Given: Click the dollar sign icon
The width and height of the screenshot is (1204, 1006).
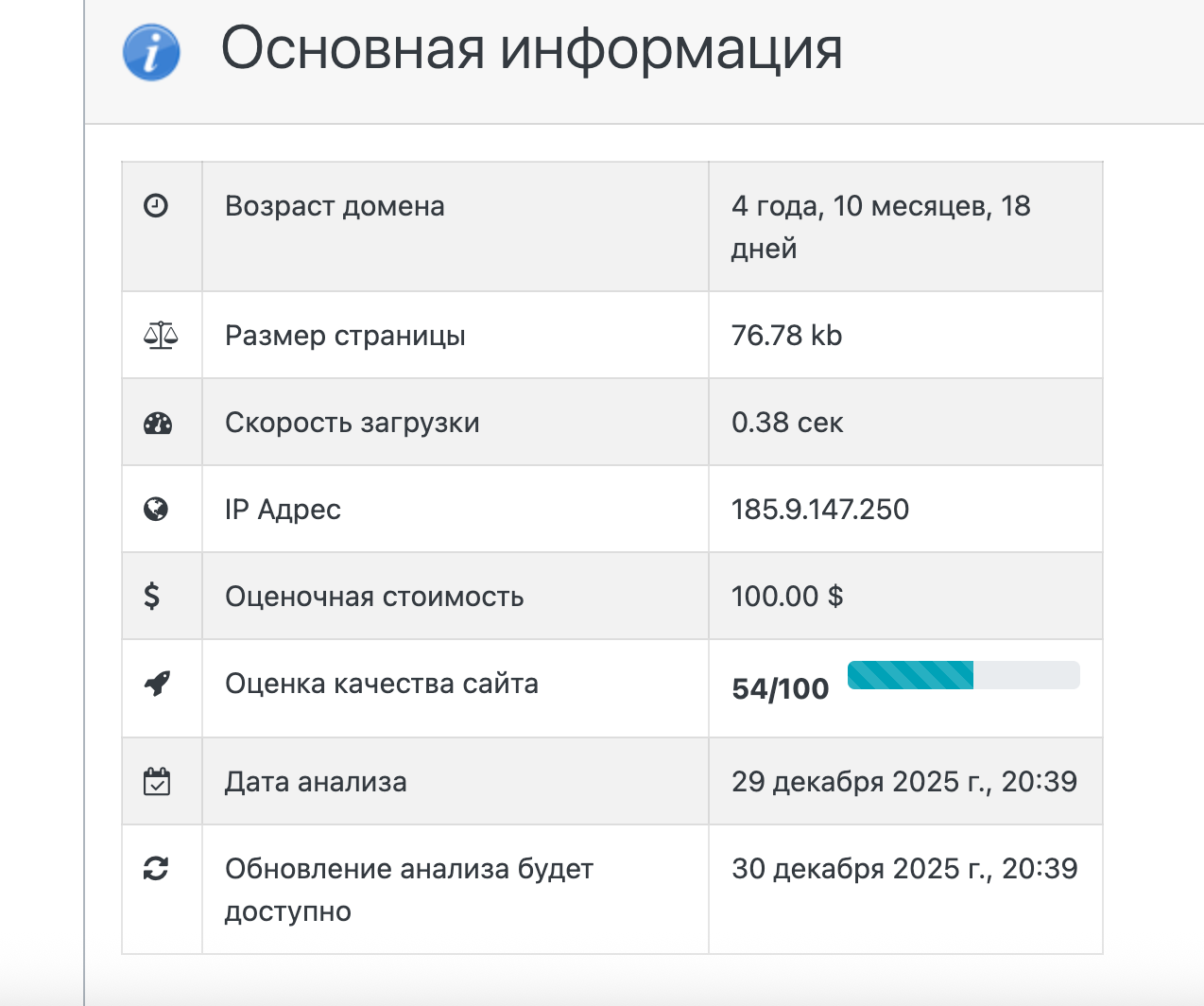Looking at the screenshot, I should pyautogui.click(x=152, y=596).
